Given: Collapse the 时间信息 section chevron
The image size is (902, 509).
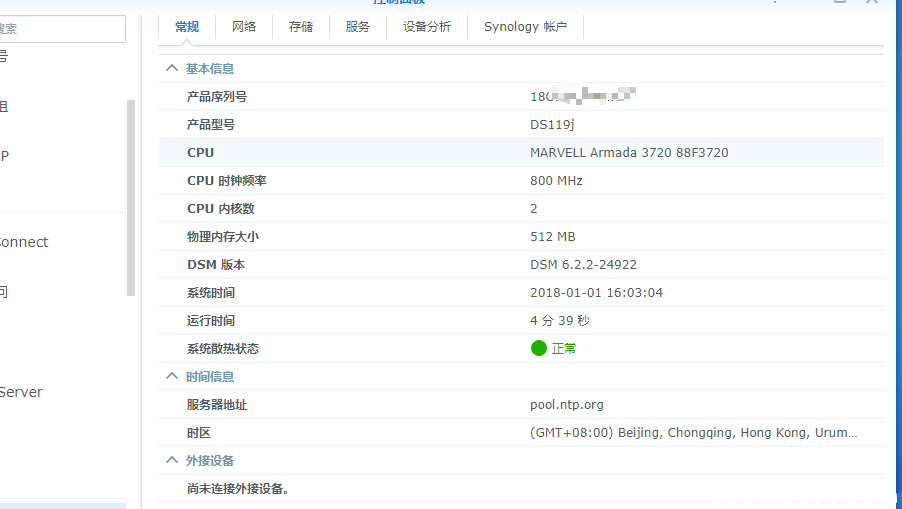Looking at the screenshot, I should 171,377.
